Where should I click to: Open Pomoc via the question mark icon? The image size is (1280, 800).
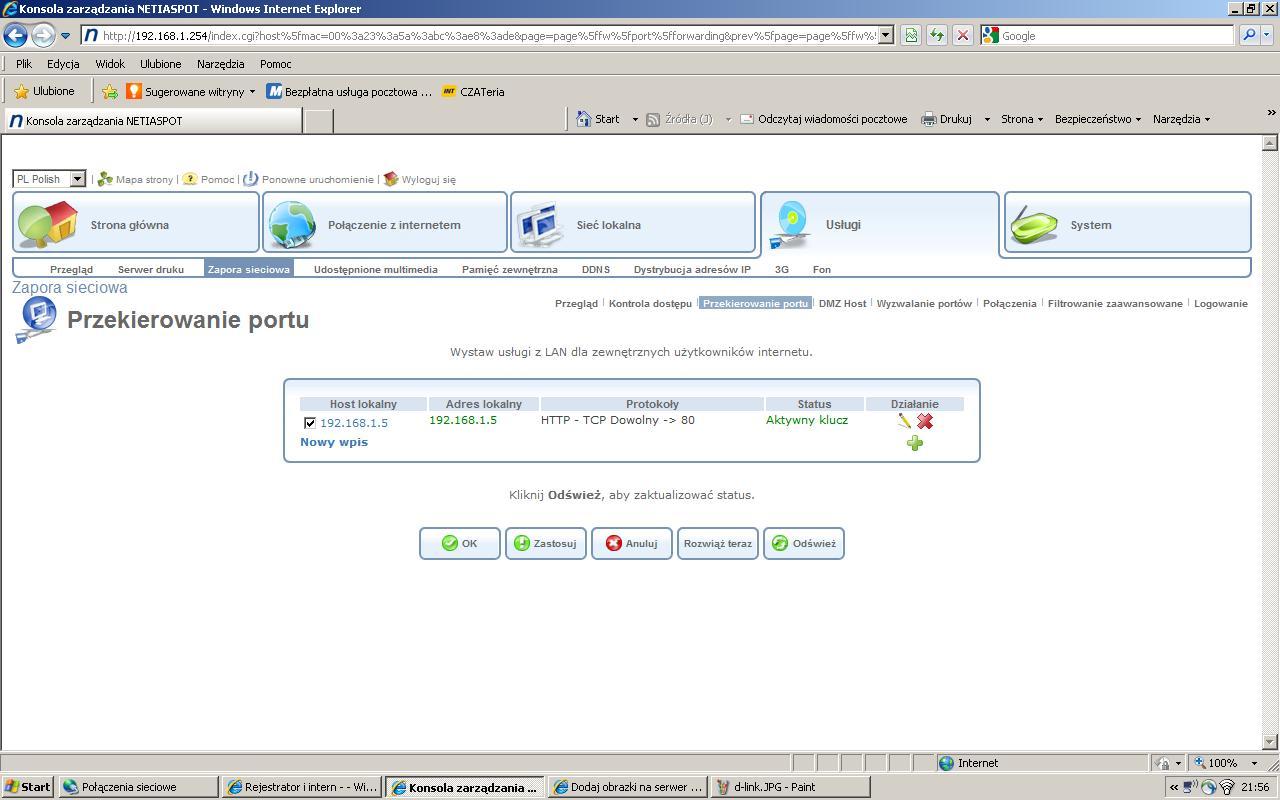(x=189, y=179)
